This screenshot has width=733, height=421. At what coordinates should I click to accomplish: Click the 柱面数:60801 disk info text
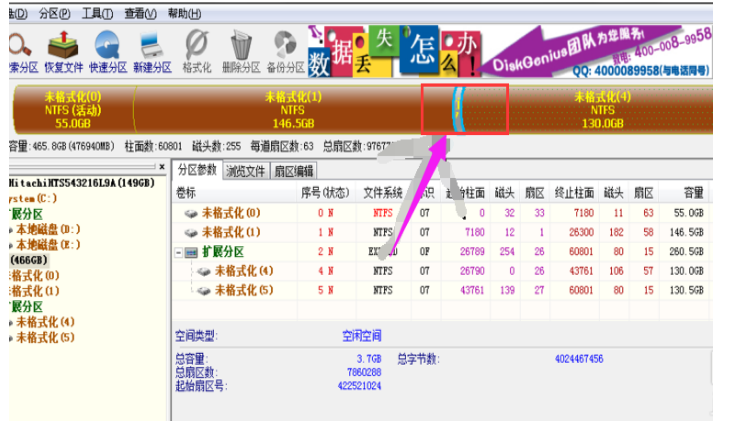153,147
